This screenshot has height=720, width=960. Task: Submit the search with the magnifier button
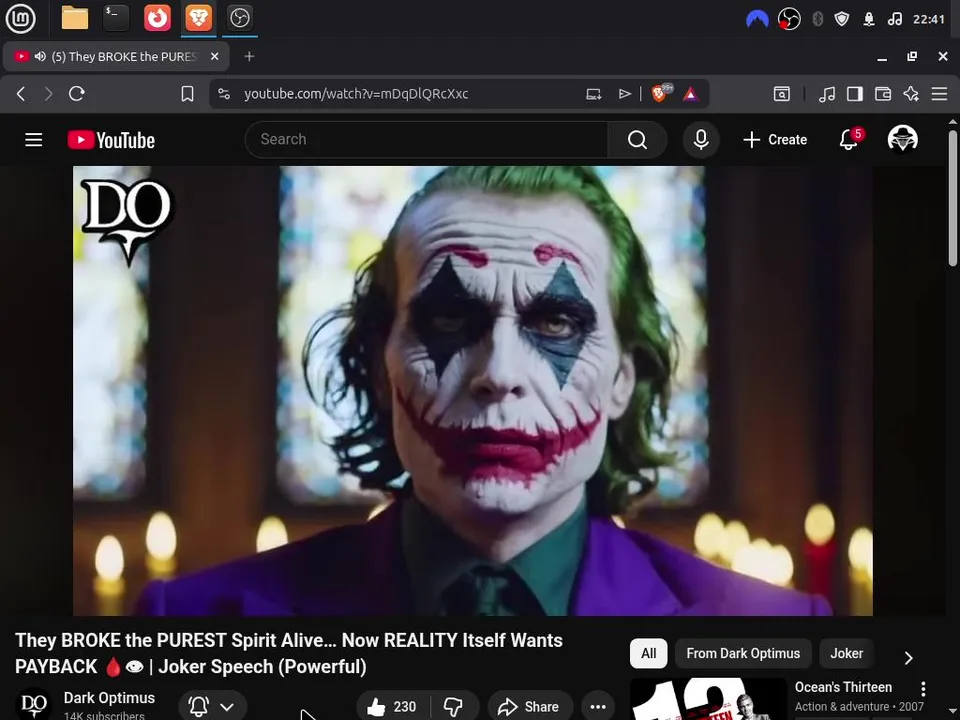[x=637, y=140]
